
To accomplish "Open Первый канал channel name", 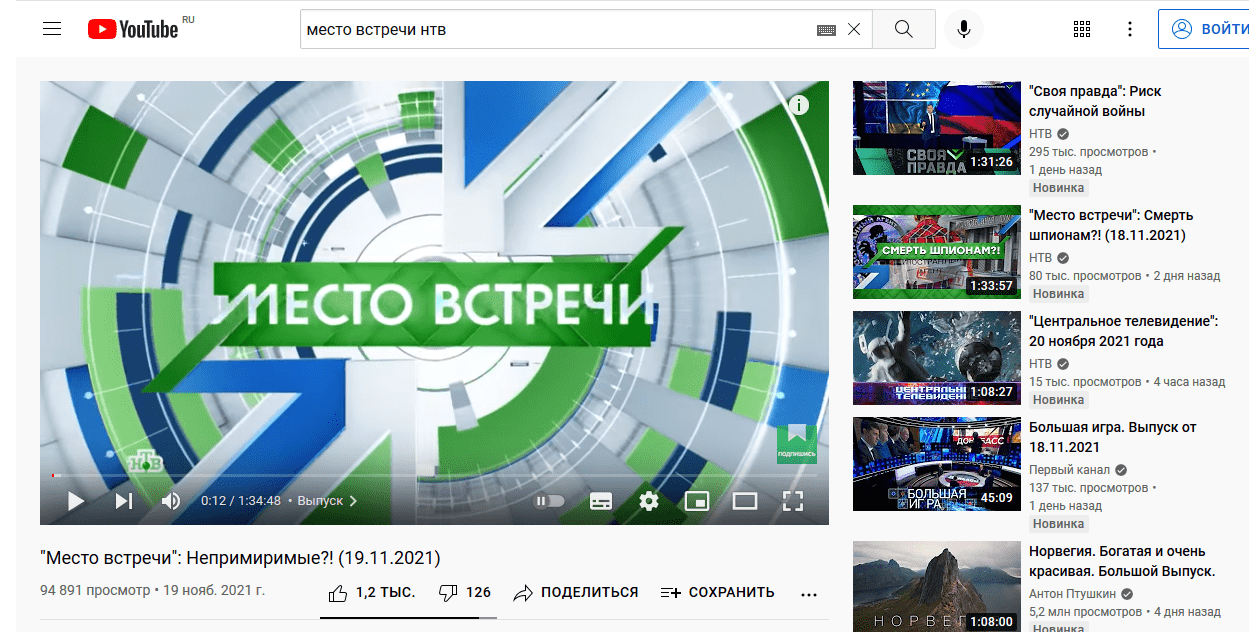I will click(x=1070, y=470).
